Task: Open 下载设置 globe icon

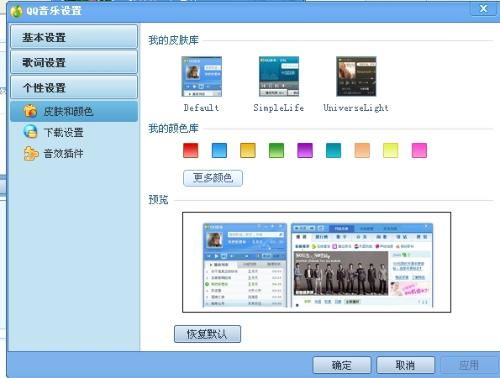Action: point(30,132)
